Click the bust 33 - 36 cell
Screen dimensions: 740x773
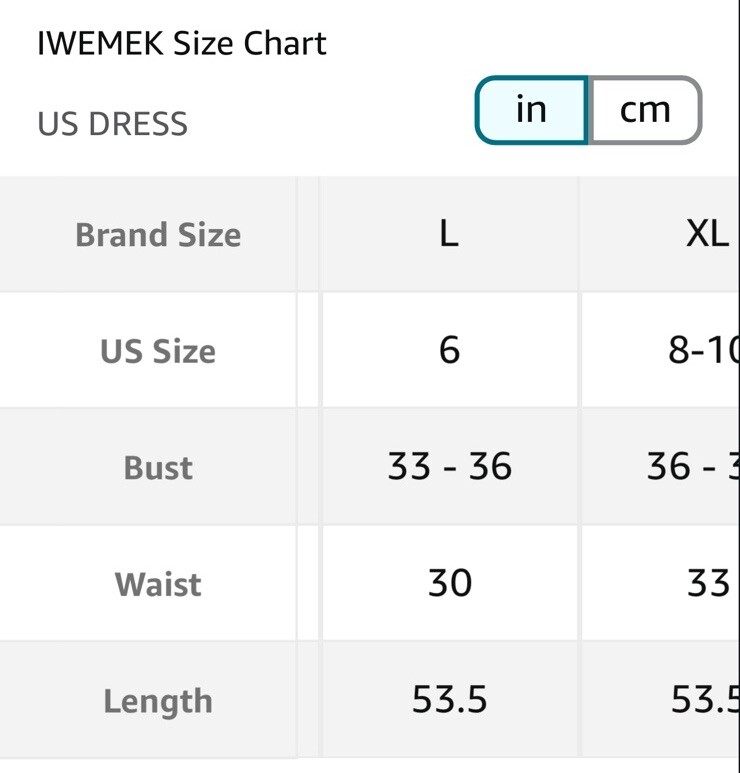click(x=450, y=467)
